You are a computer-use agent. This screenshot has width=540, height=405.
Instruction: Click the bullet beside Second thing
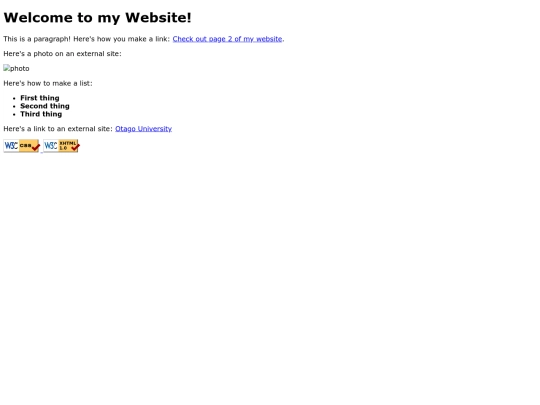14,106
